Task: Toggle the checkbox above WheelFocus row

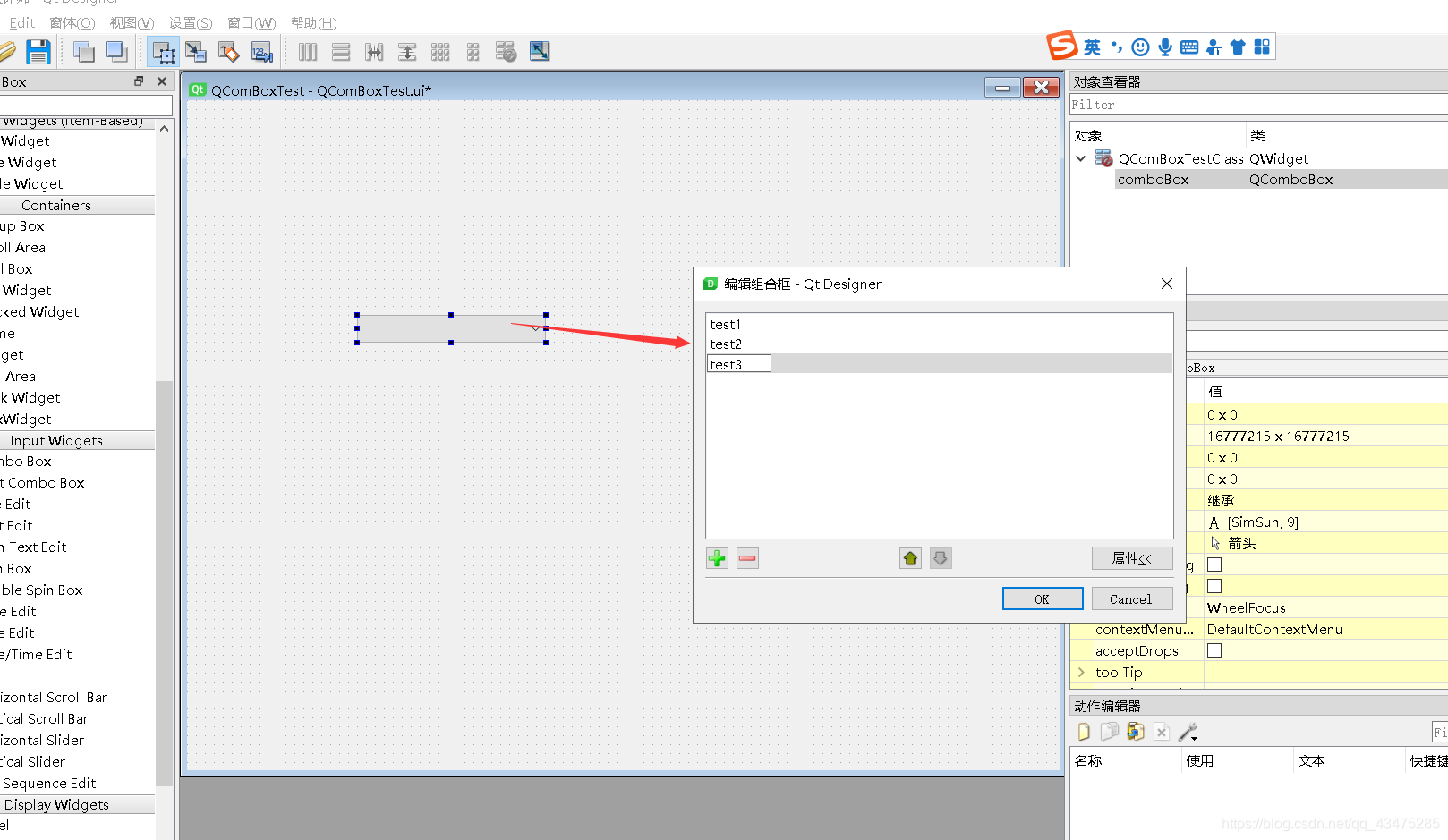Action: [x=1214, y=586]
